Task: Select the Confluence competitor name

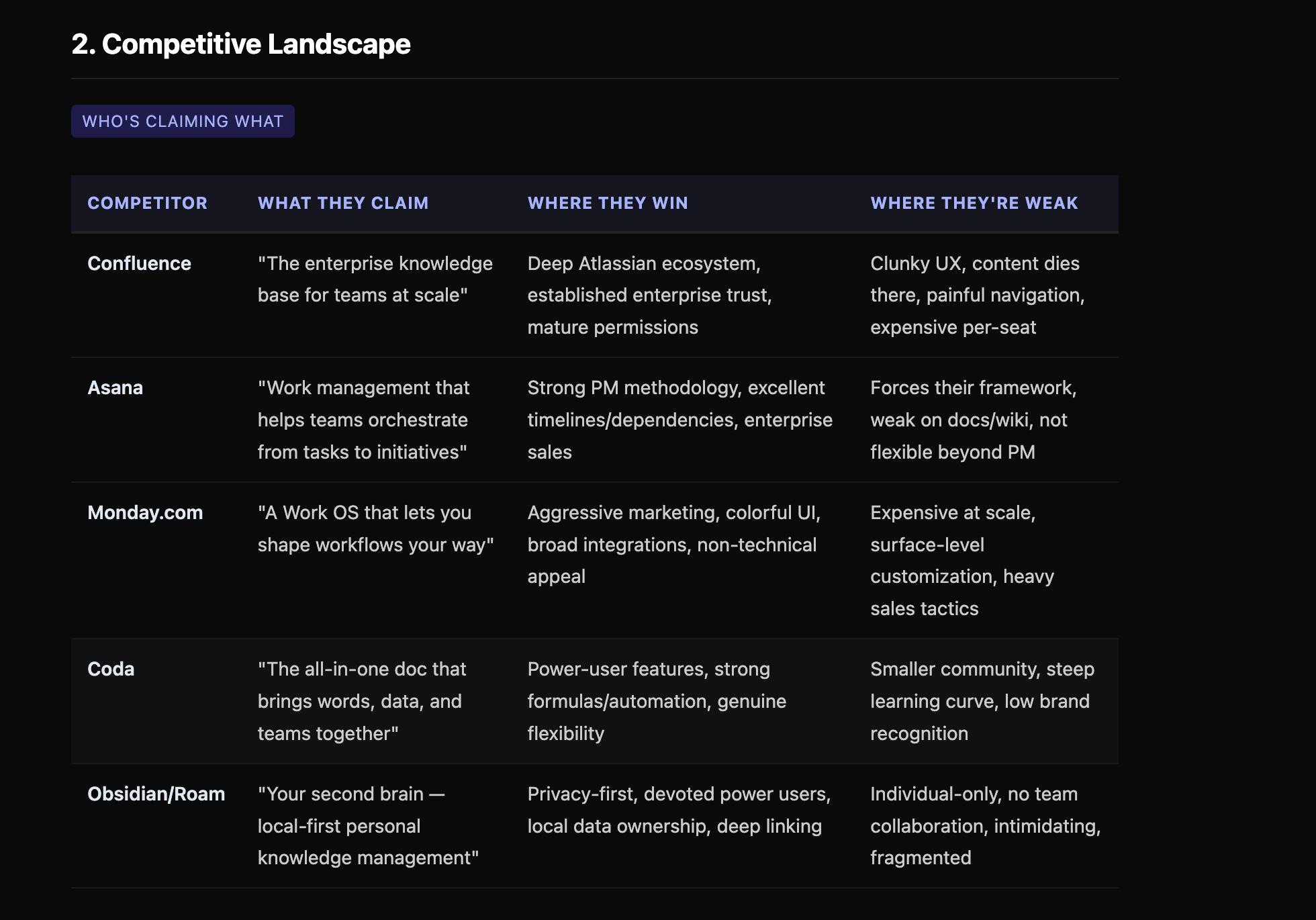Action: 139,264
